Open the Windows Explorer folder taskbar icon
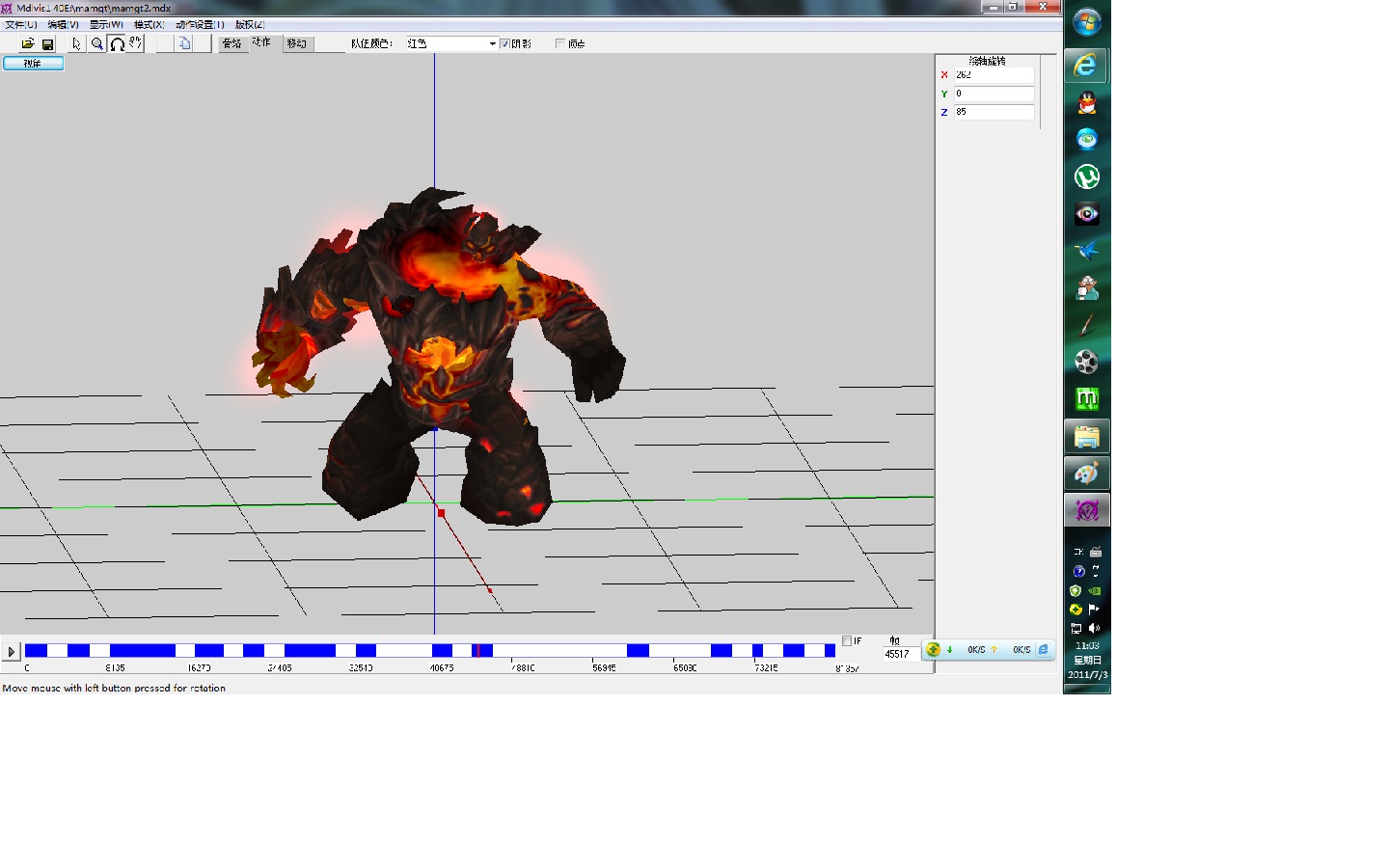Screen dimensions: 1389x868 [x=1087, y=437]
